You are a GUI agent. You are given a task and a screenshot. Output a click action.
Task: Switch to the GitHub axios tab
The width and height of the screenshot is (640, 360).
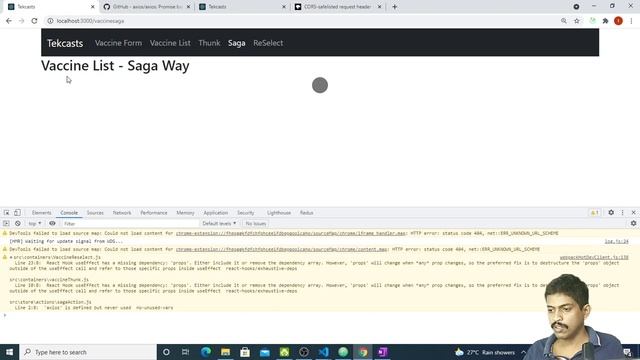(x=147, y=7)
